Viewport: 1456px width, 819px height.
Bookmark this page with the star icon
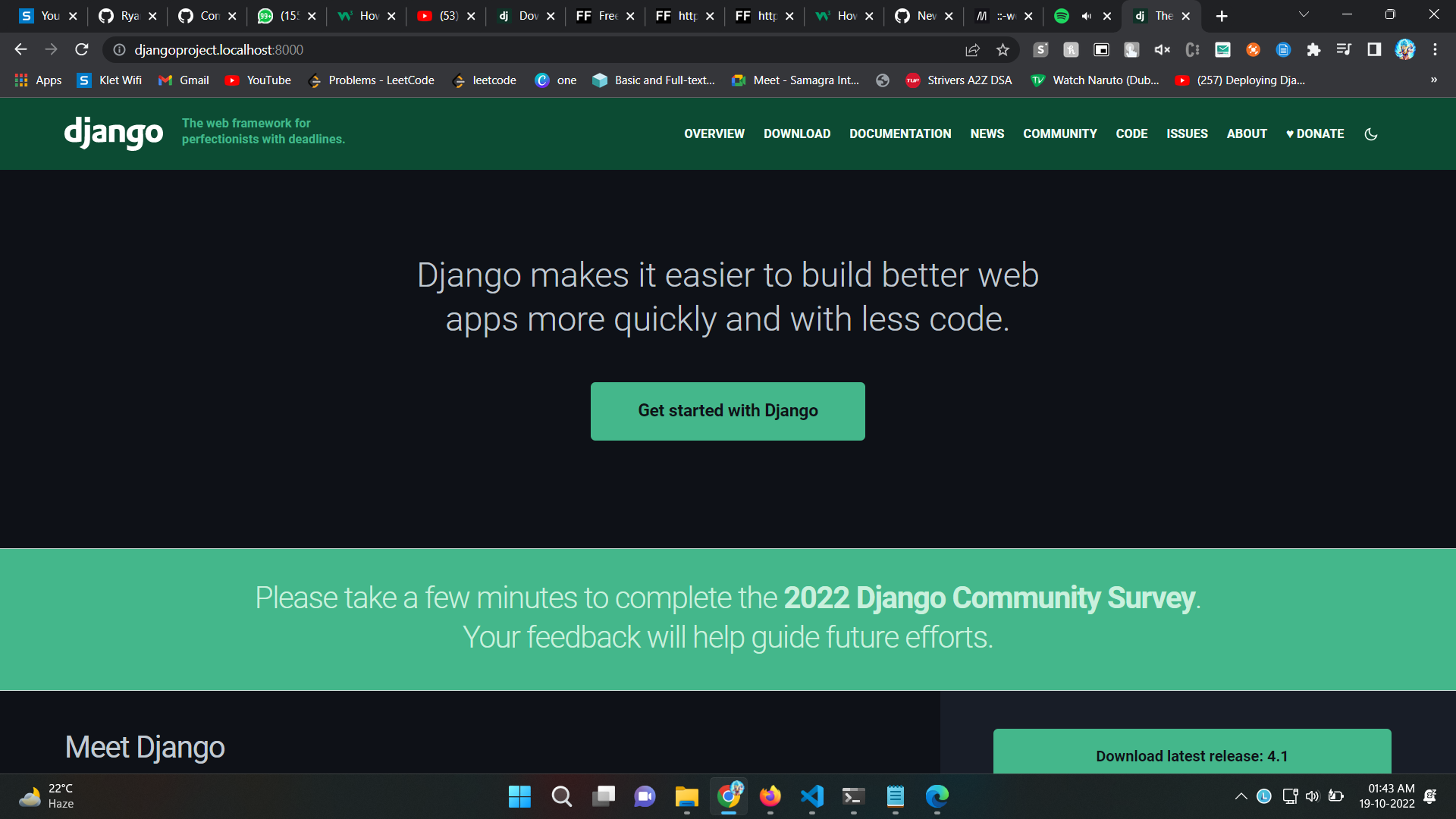(x=1003, y=49)
